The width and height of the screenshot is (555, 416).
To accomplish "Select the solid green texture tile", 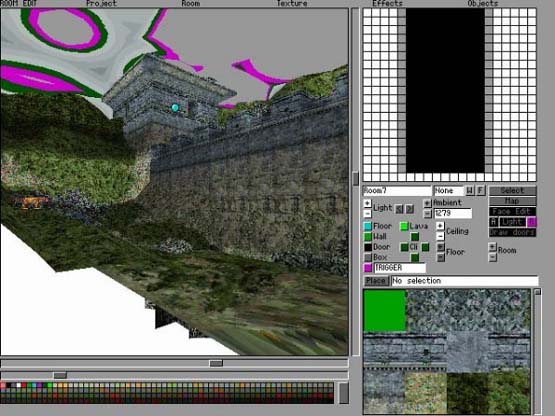I will point(385,310).
